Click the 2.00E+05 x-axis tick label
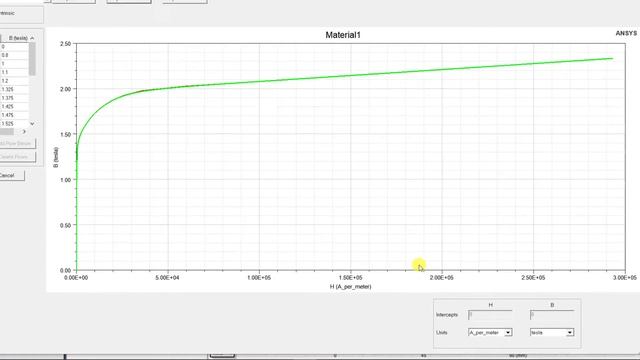The image size is (640, 360). click(x=442, y=278)
